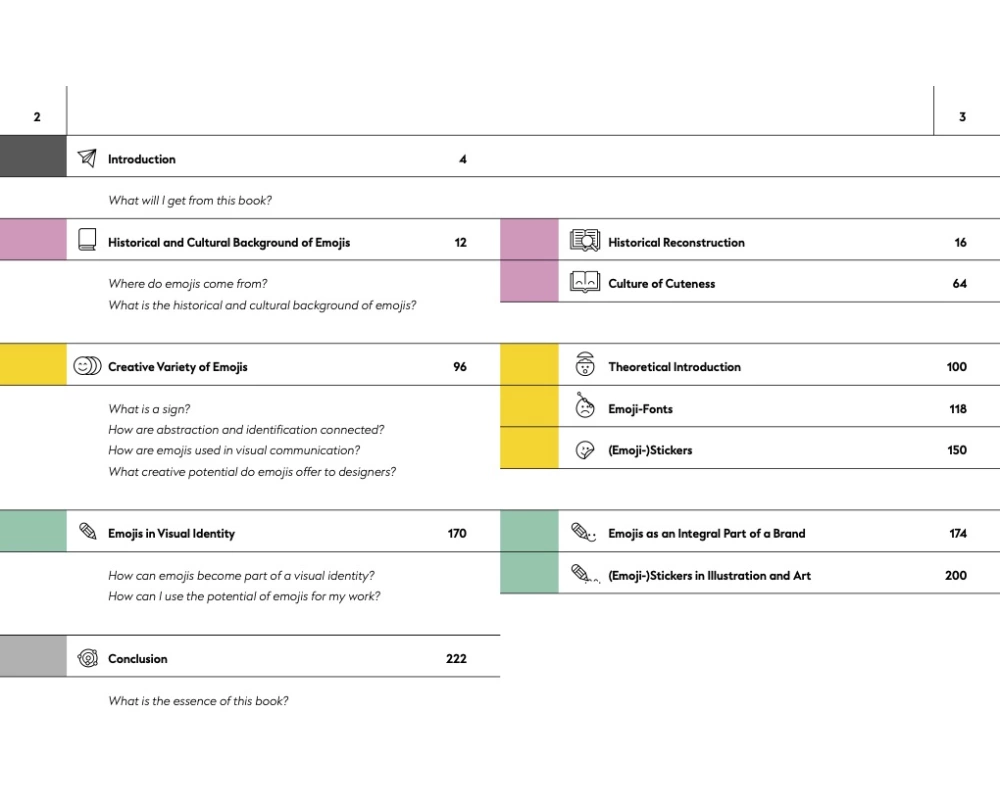Click the open book icon for Culture of Cuteness
This screenshot has width=1000, height=800.
(584, 283)
